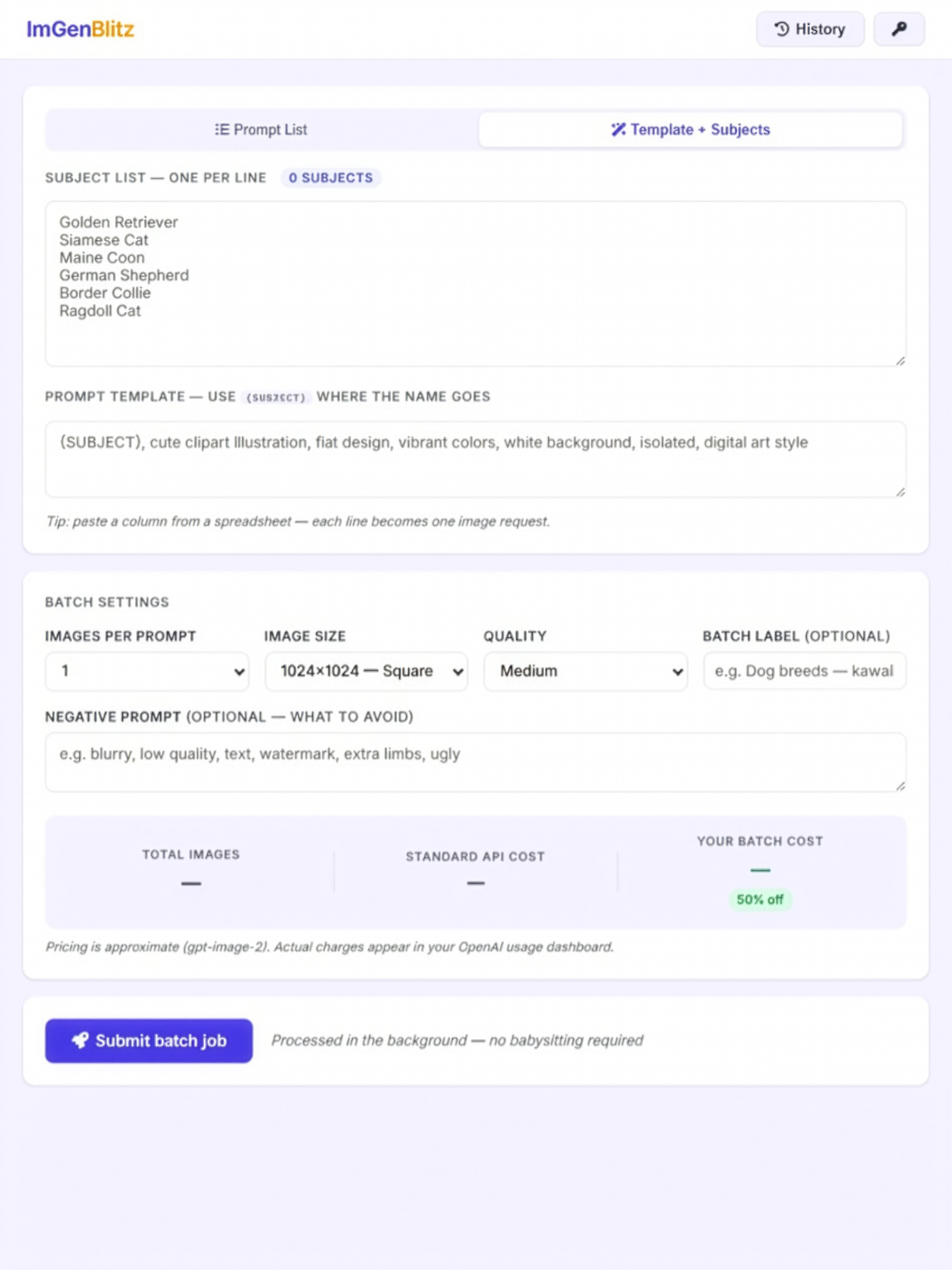Screen dimensions: 952x1270
Task: Open the History panel
Action: click(x=810, y=29)
